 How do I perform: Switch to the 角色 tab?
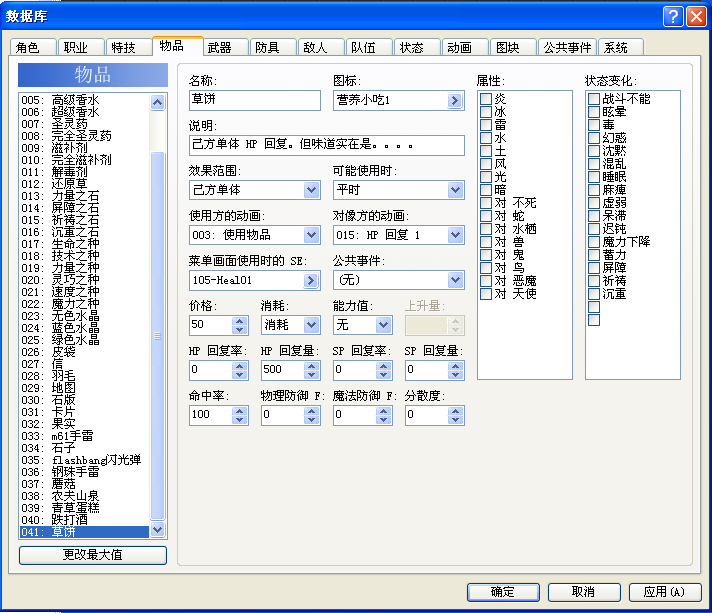click(x=33, y=47)
